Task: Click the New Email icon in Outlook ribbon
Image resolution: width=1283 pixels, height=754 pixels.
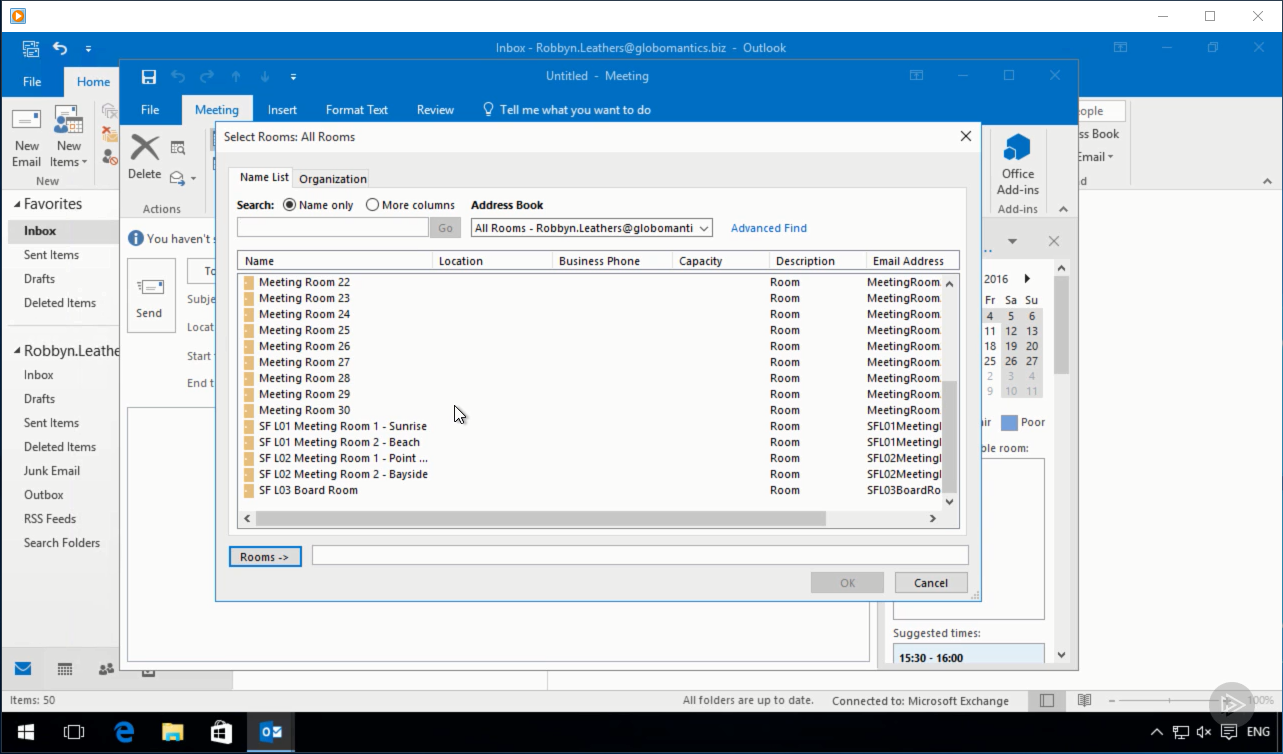Action: [x=26, y=120]
